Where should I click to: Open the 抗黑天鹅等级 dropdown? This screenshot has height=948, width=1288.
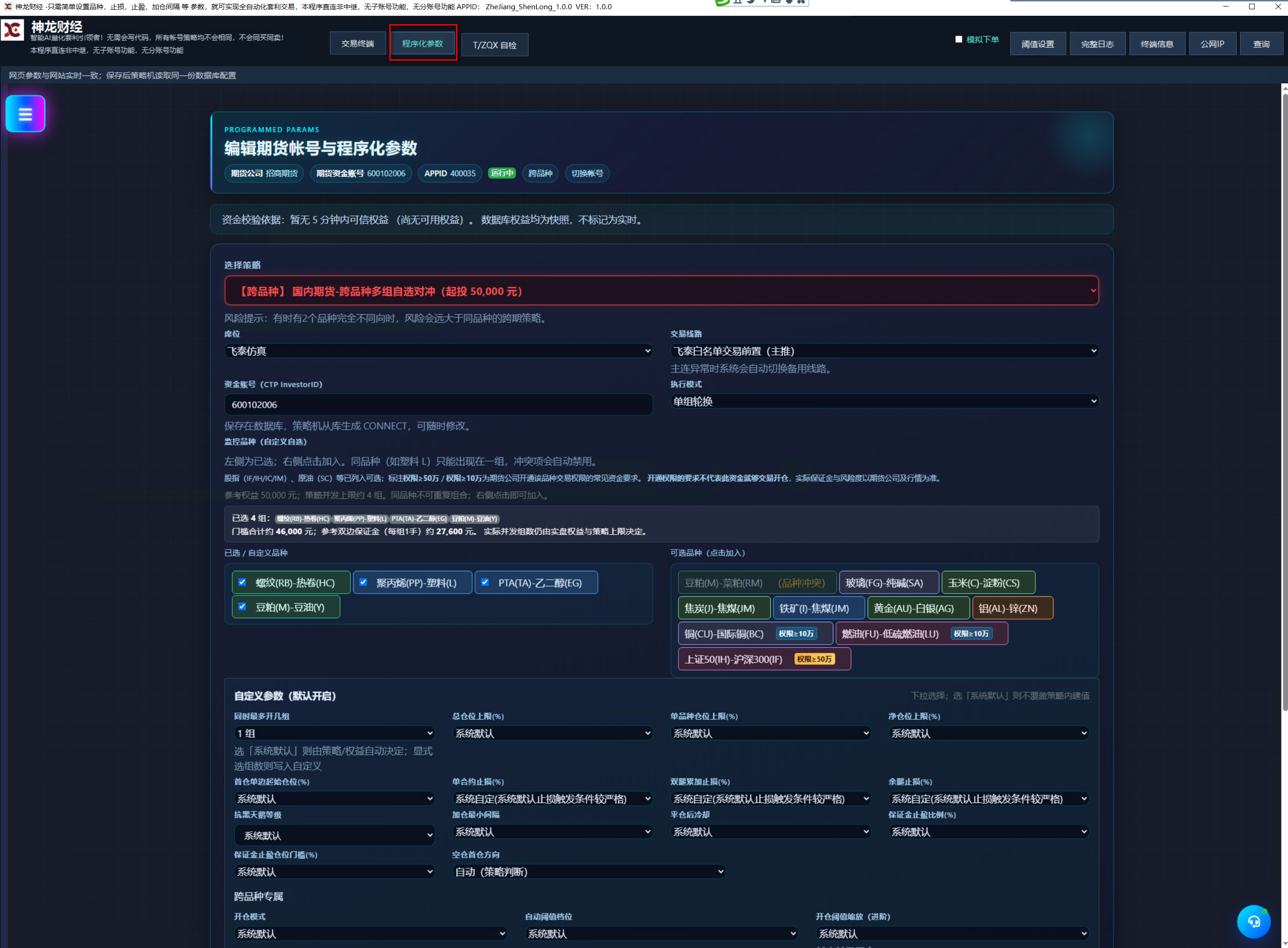(334, 835)
